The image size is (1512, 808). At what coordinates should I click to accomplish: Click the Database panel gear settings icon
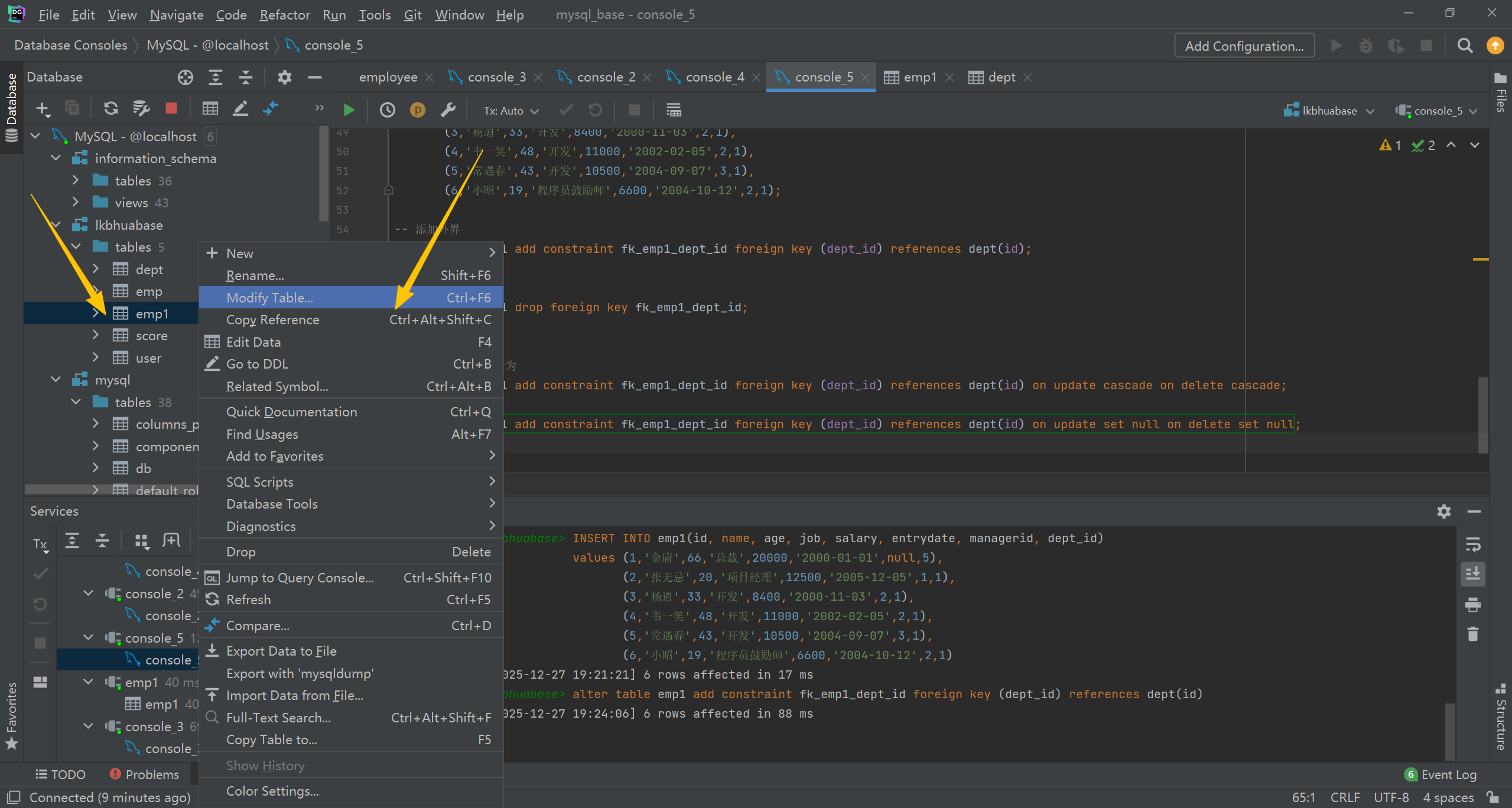285,77
